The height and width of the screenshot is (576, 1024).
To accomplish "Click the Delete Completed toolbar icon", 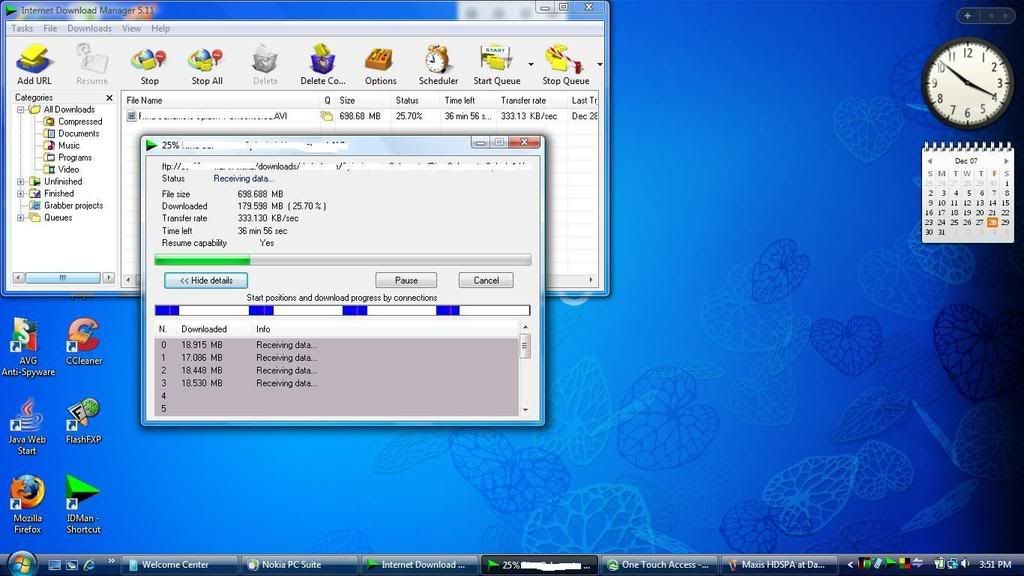I will coord(322,63).
